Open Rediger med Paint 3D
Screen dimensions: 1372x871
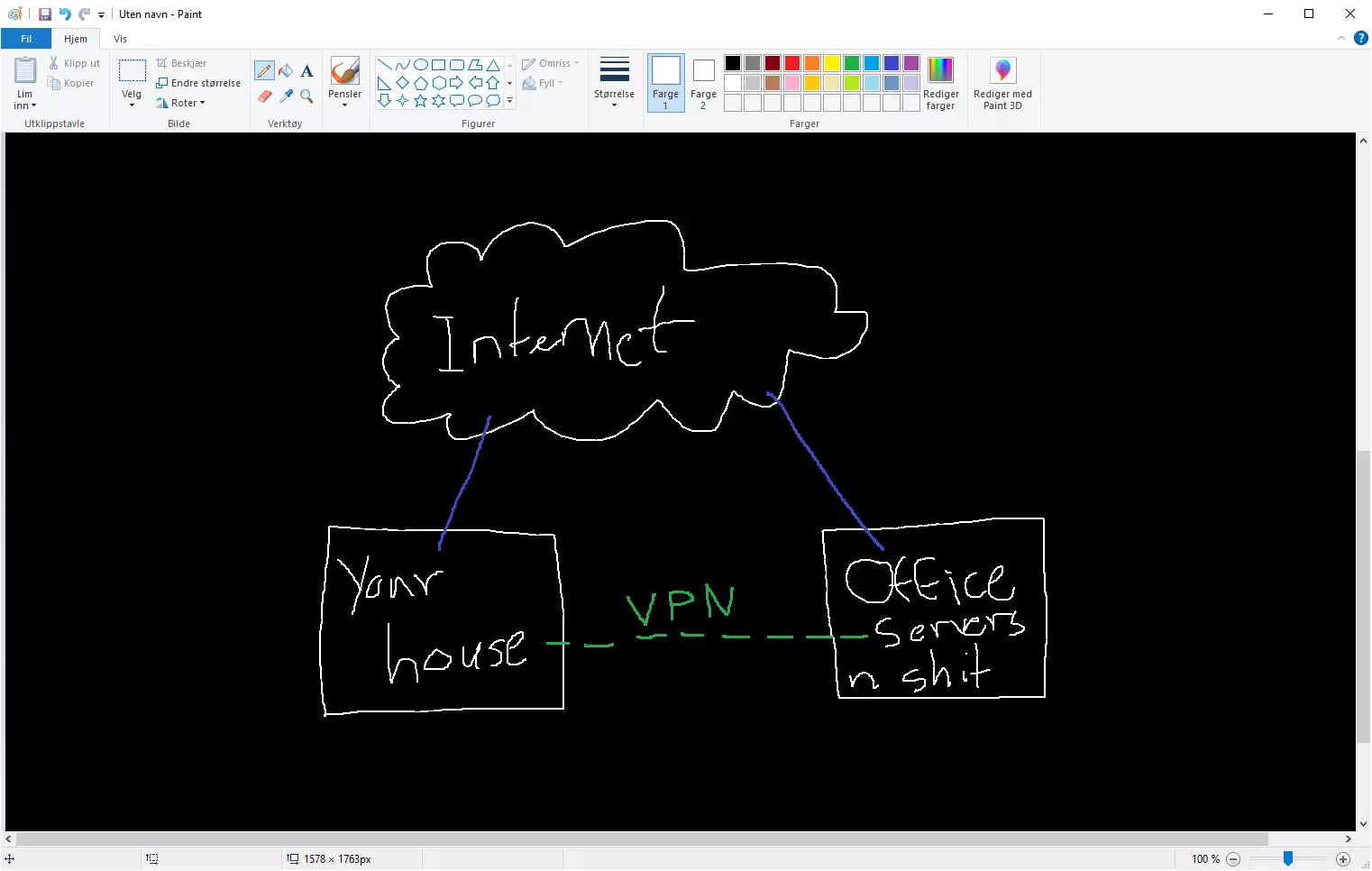click(1002, 83)
